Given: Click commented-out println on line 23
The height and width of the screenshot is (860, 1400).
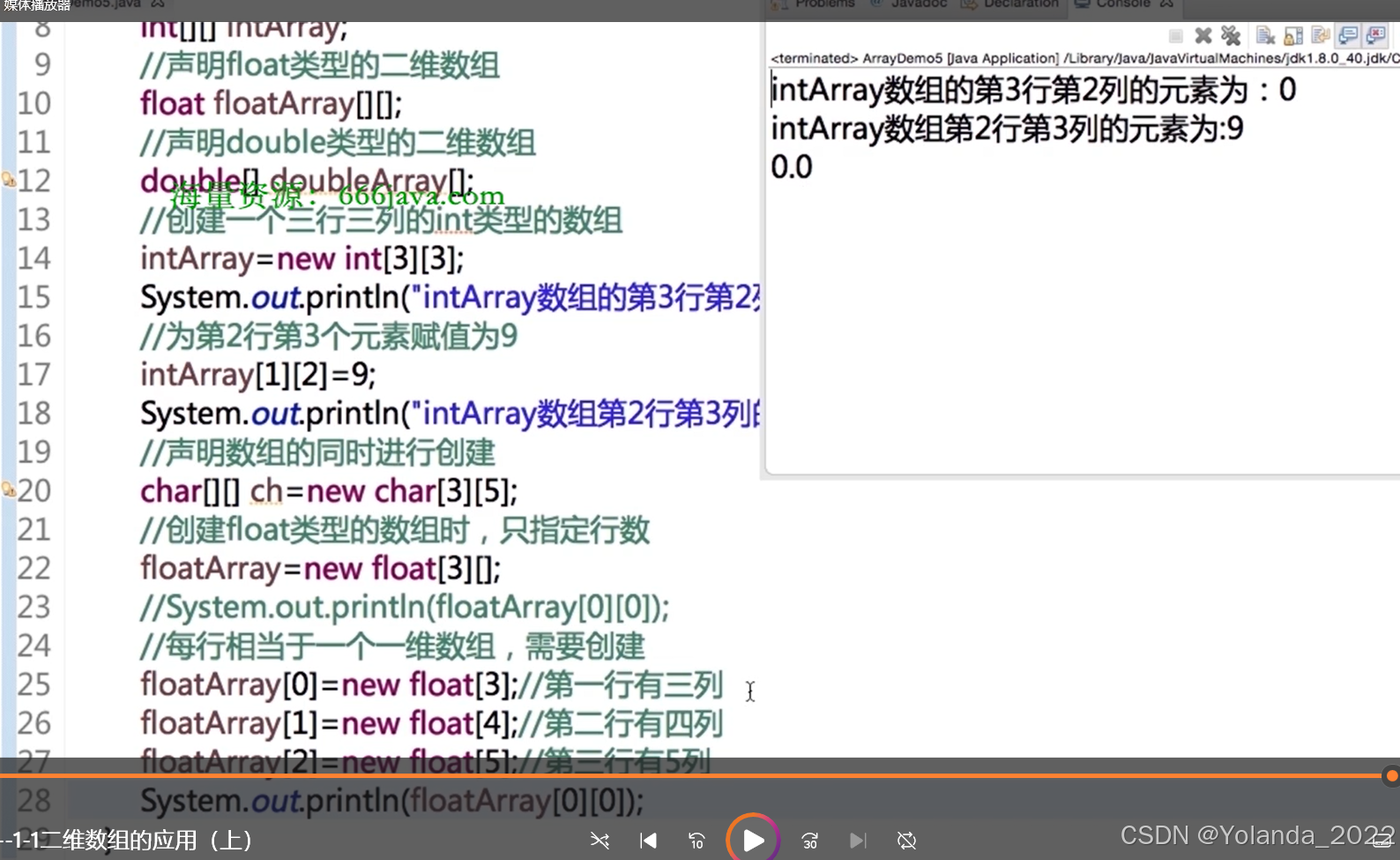Looking at the screenshot, I should pos(405,608).
